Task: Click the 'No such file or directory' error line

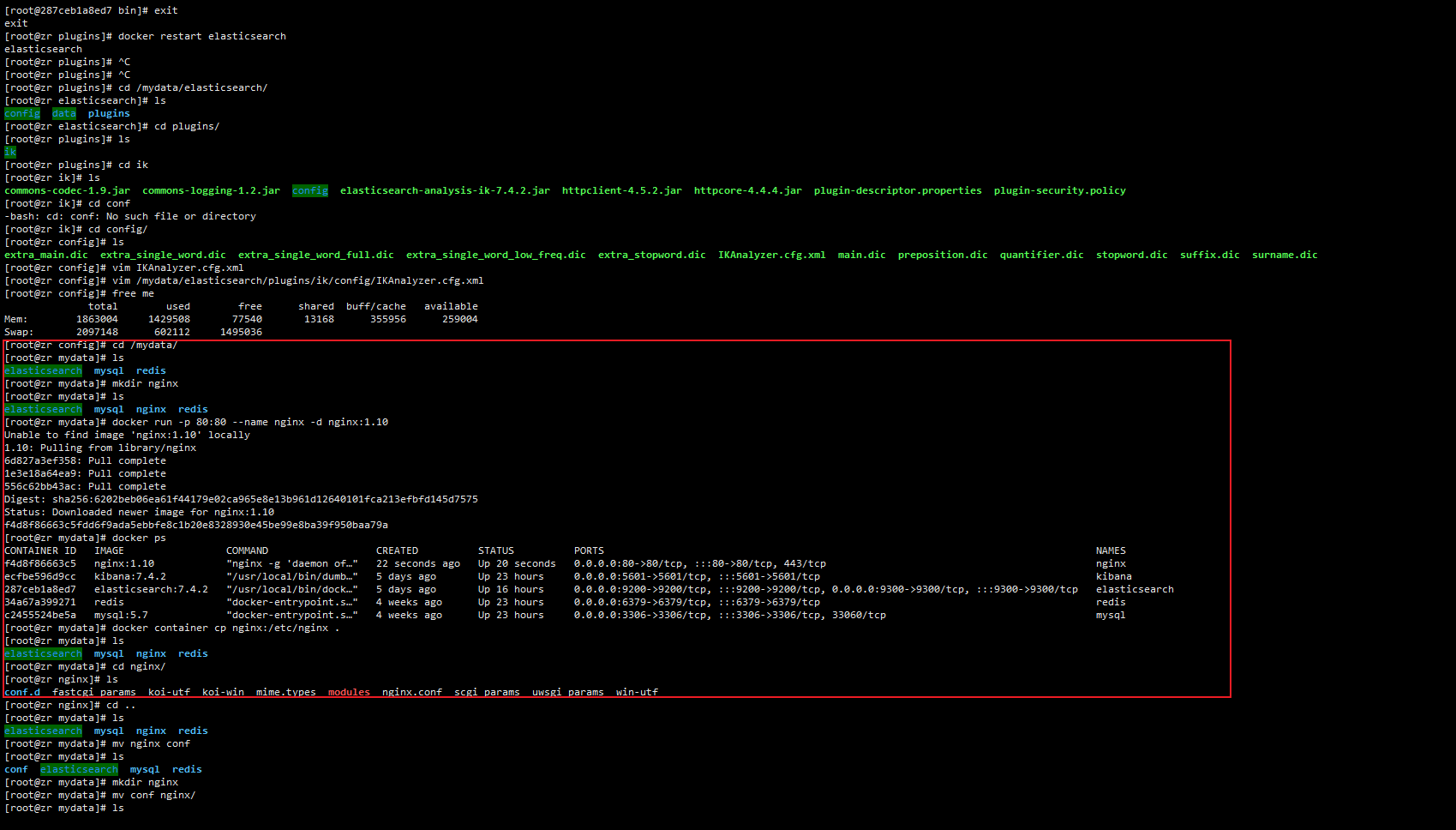Action: pos(130,216)
